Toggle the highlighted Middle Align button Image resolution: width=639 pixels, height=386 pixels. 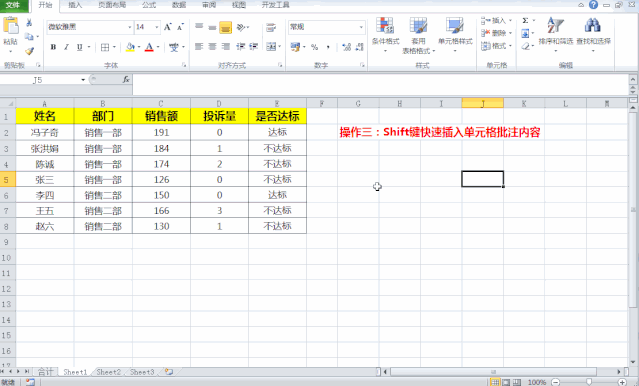225,27
